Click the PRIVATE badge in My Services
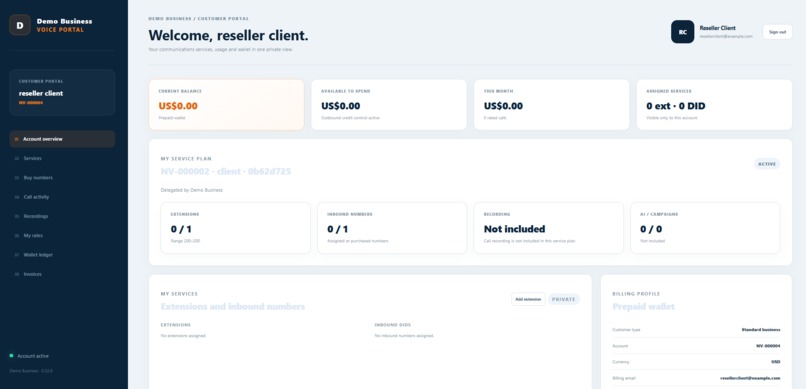Viewport: 806px width, 389px height. point(564,299)
